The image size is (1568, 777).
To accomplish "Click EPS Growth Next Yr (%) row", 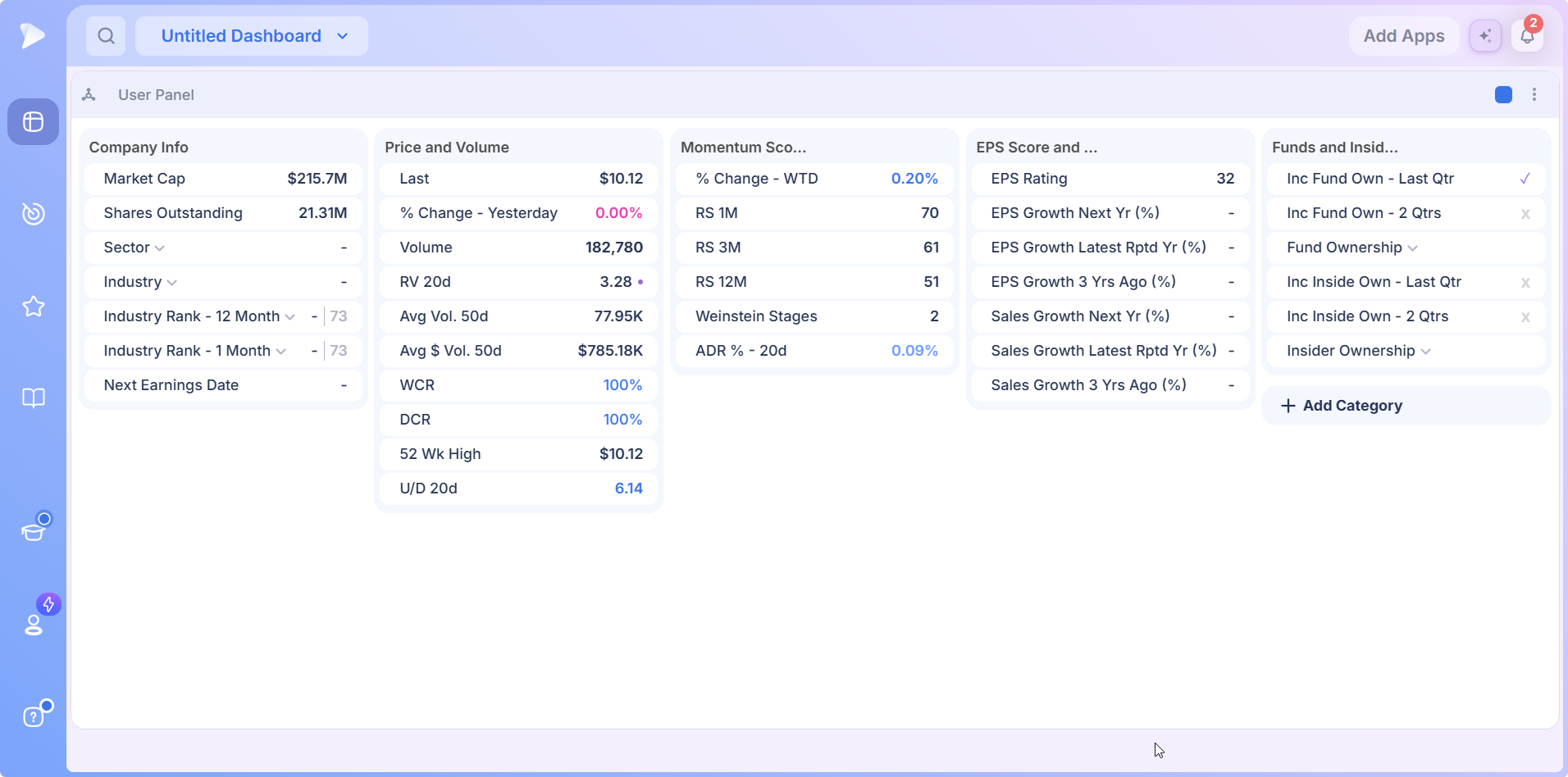I will [1111, 213].
